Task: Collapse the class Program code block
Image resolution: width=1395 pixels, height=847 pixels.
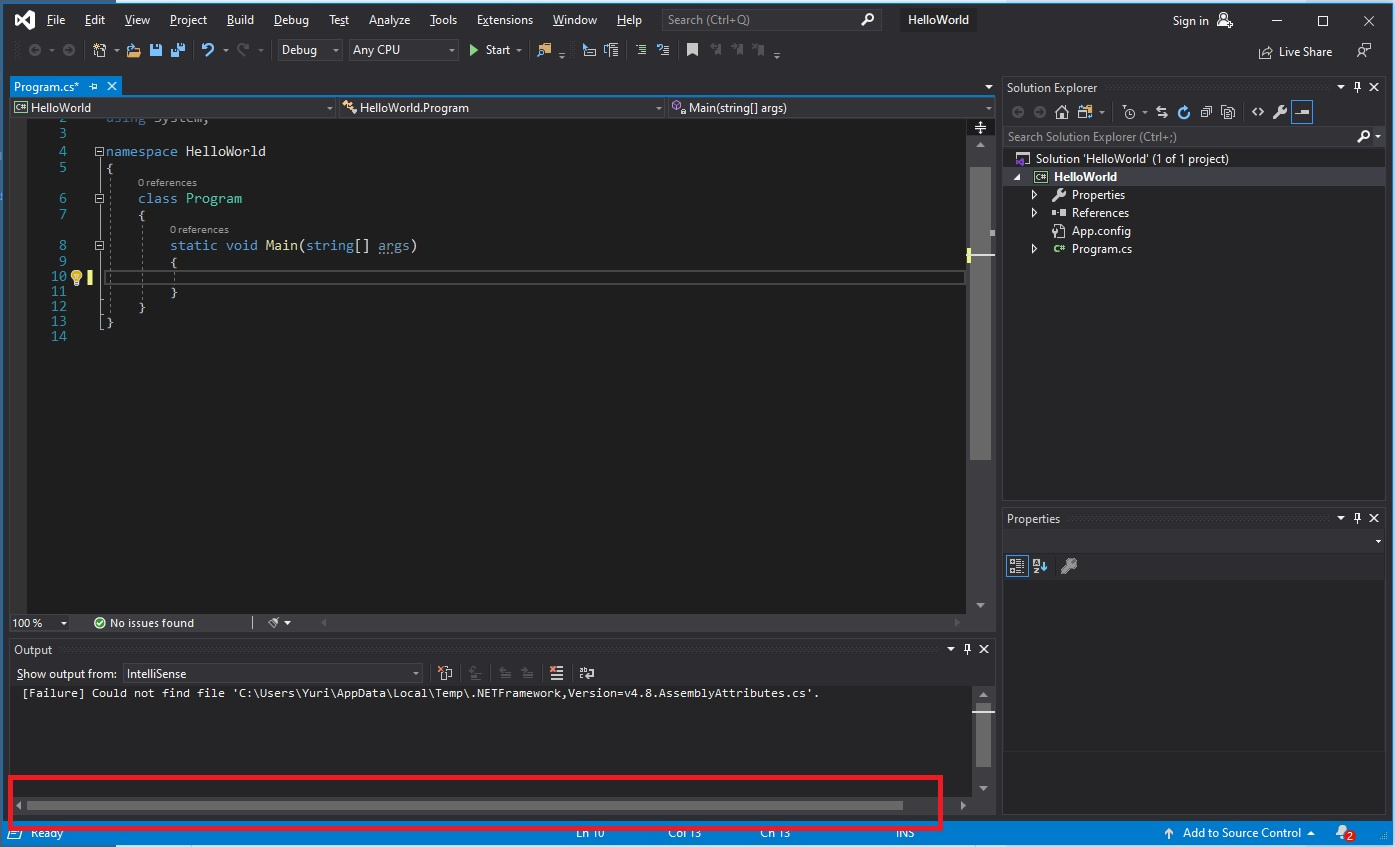Action: pyautogui.click(x=99, y=199)
